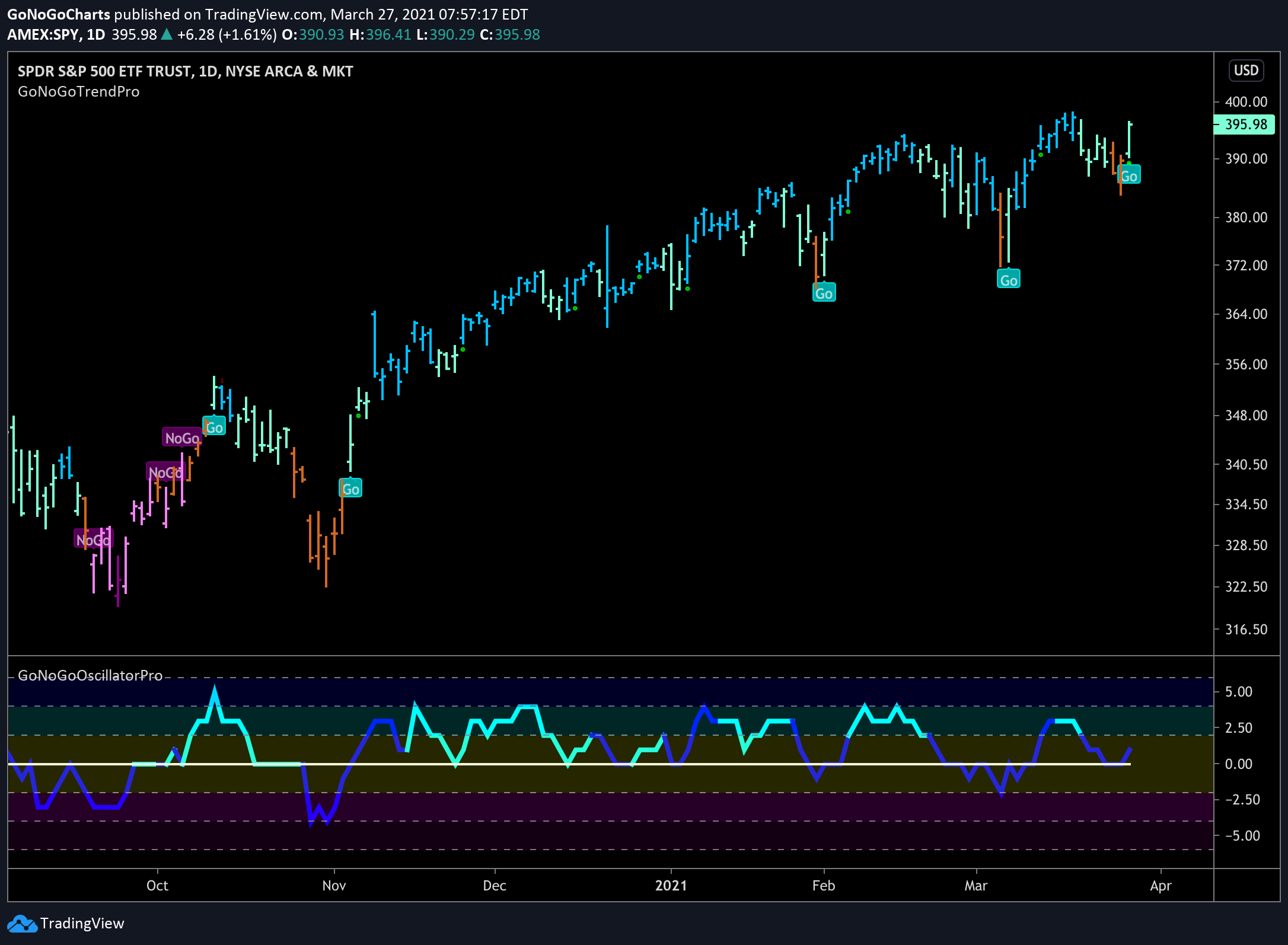Click the GoNoGoOscillatorPro indicator label
This screenshot has width=1288, height=945.
90,676
